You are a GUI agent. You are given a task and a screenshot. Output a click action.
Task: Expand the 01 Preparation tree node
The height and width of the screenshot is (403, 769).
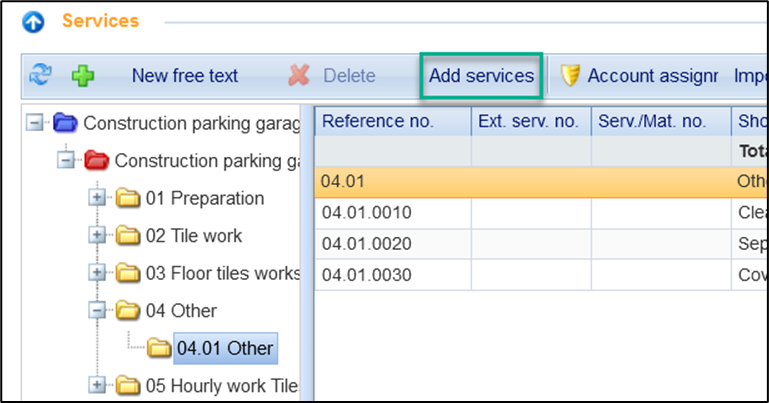[97, 198]
